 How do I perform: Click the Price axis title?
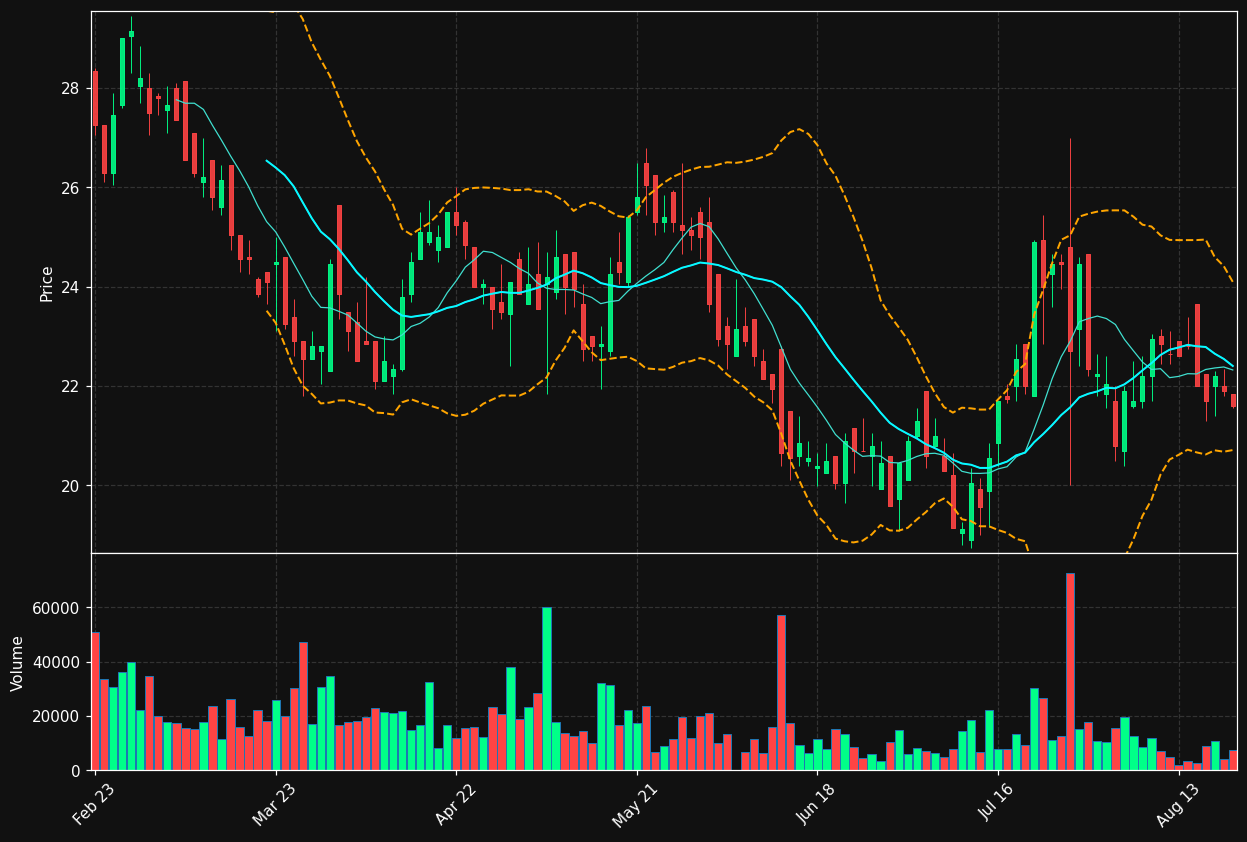click(47, 283)
